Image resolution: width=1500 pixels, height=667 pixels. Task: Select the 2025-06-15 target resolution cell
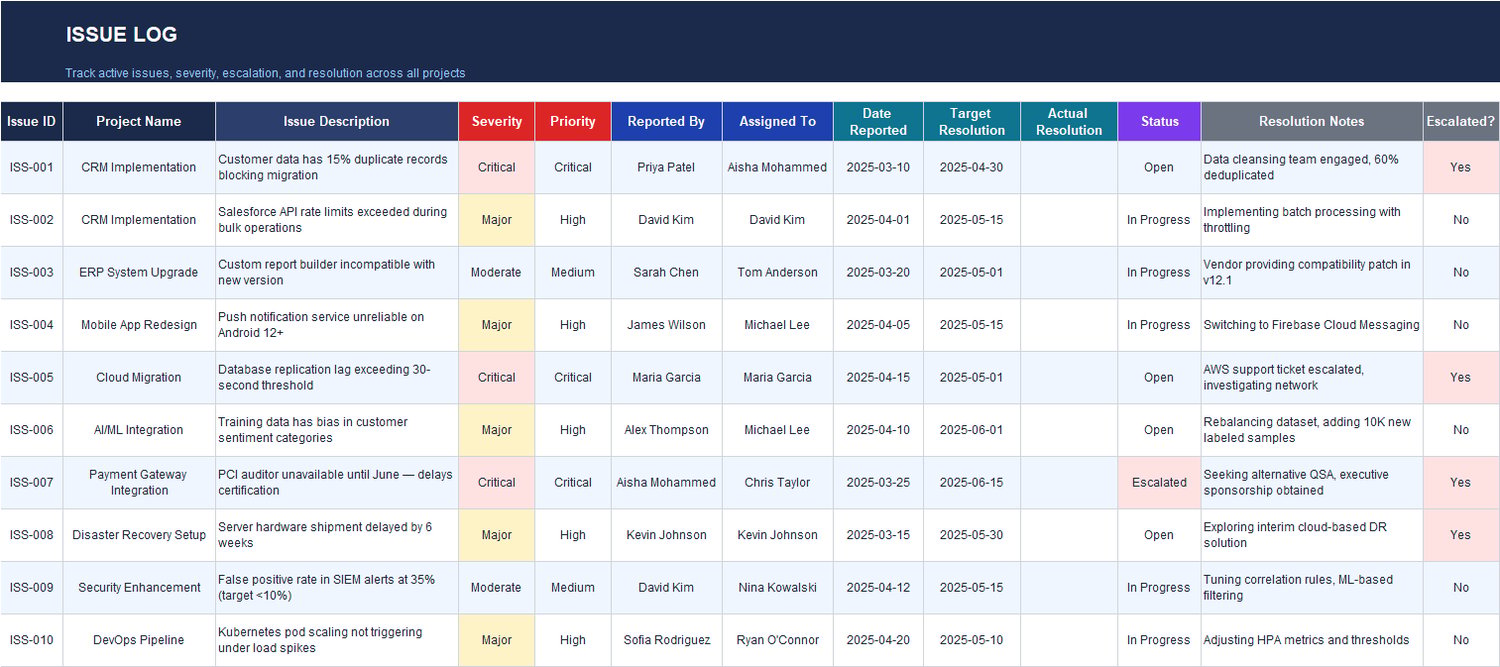click(x=971, y=482)
